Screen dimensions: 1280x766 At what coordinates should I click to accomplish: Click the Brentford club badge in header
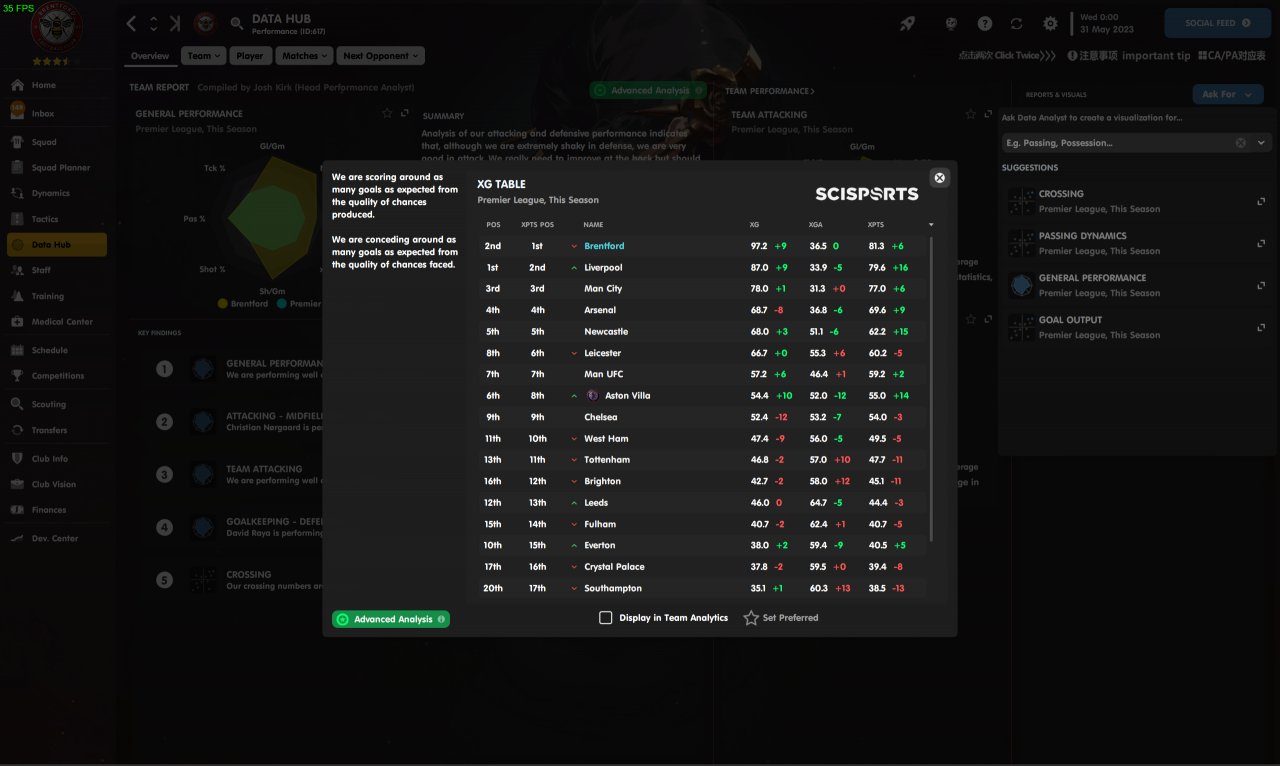[x=207, y=23]
